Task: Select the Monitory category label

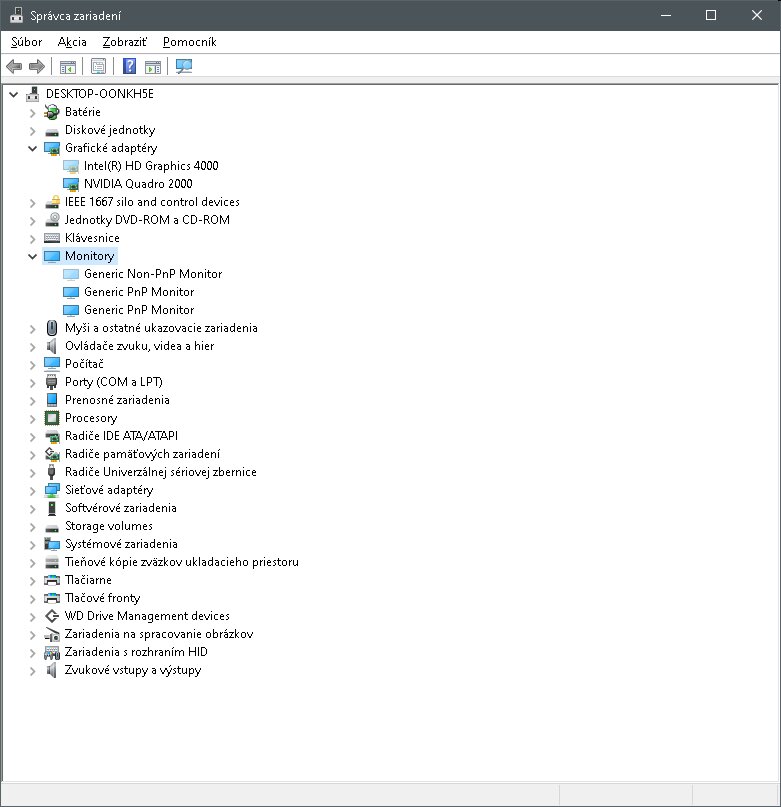Action: (90, 256)
